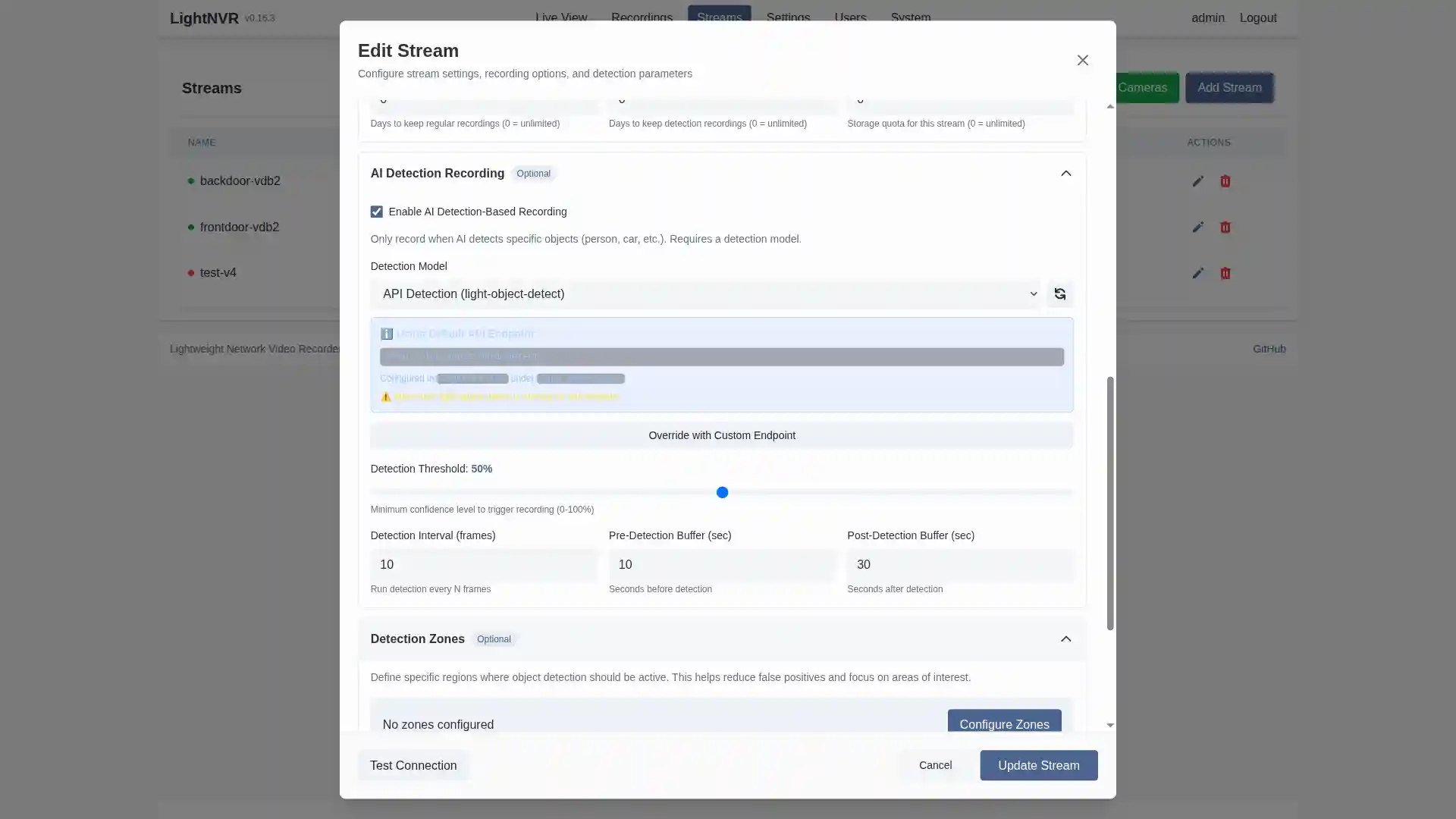
Task: Click edit pencil icon for test-v4
Action: pyautogui.click(x=1197, y=273)
